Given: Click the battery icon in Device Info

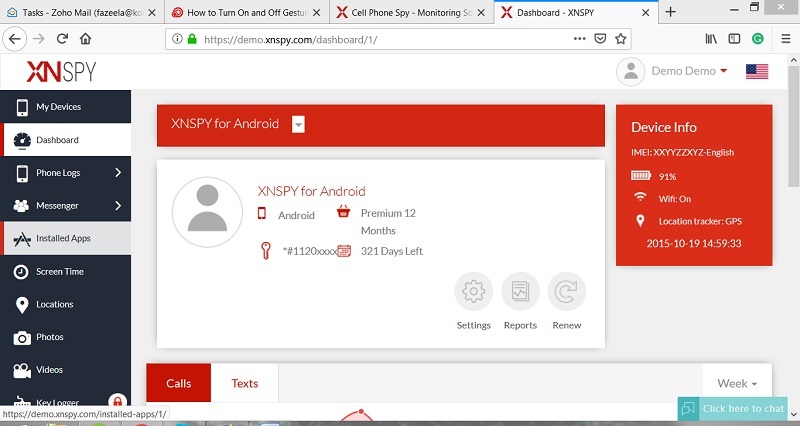Looking at the screenshot, I should click(x=640, y=176).
